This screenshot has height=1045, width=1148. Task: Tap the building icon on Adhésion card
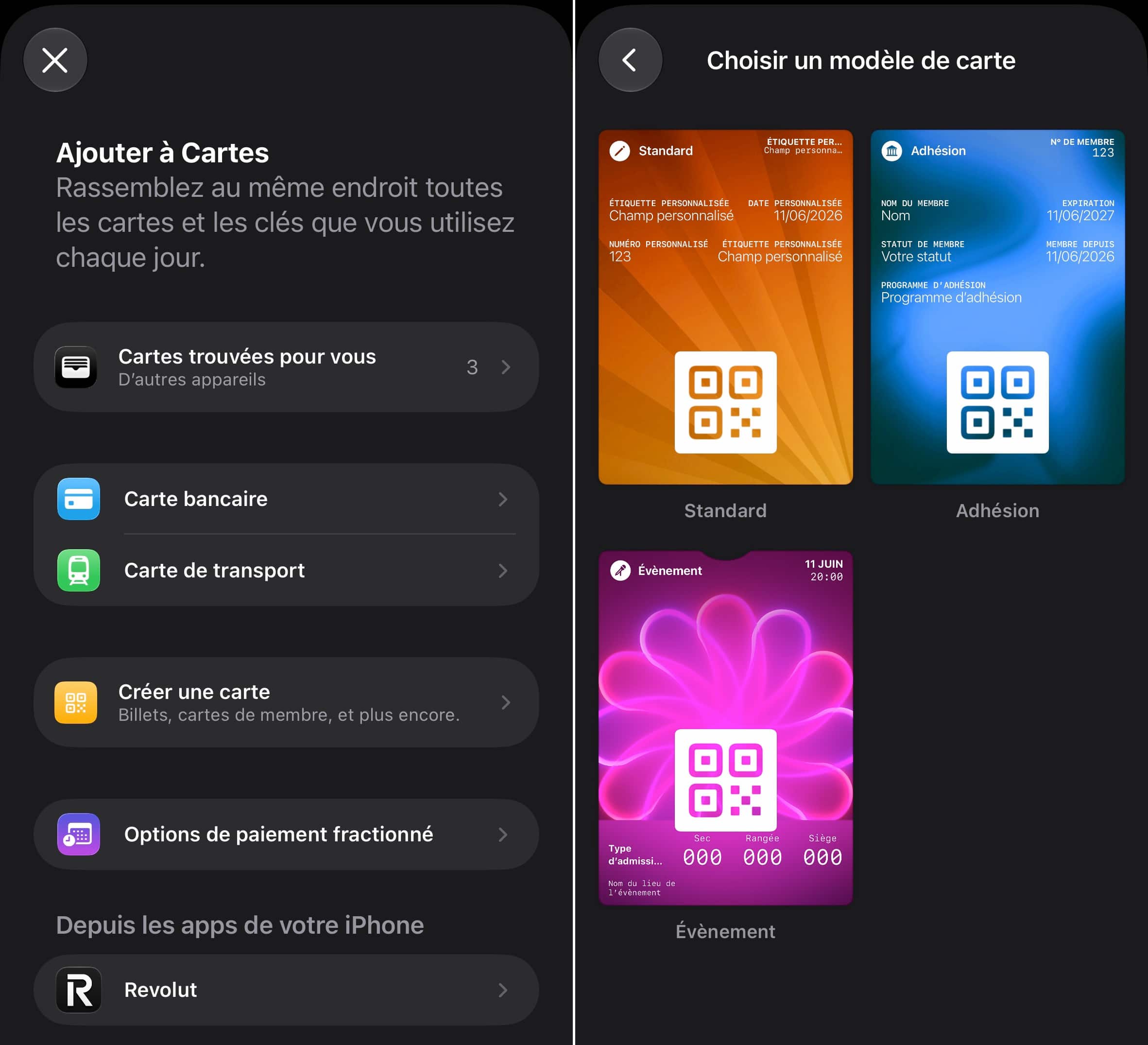[892, 151]
